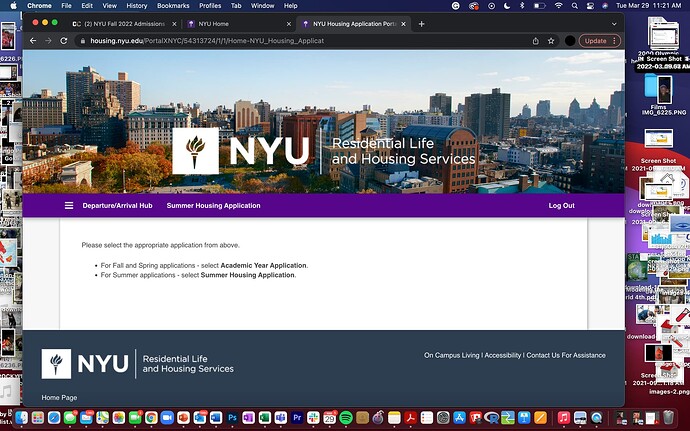Open Contact Us For Assistance link
The image size is (690, 431).
[x=566, y=355]
